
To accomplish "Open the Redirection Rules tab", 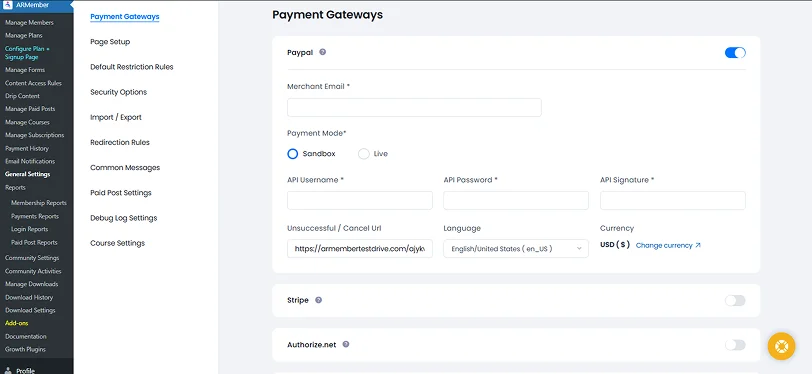I will 120,142.
